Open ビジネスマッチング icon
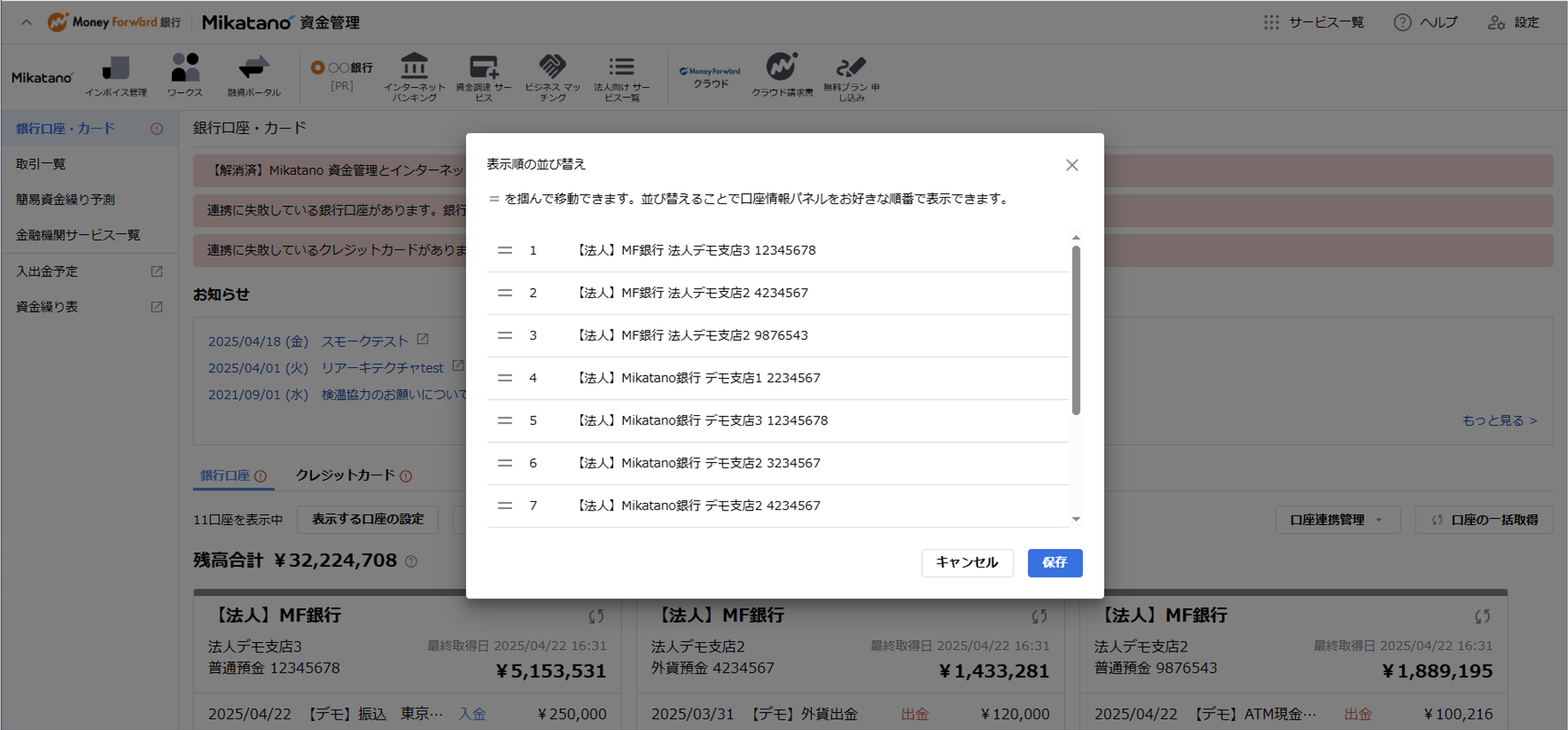This screenshot has height=730, width=1568. [552, 76]
